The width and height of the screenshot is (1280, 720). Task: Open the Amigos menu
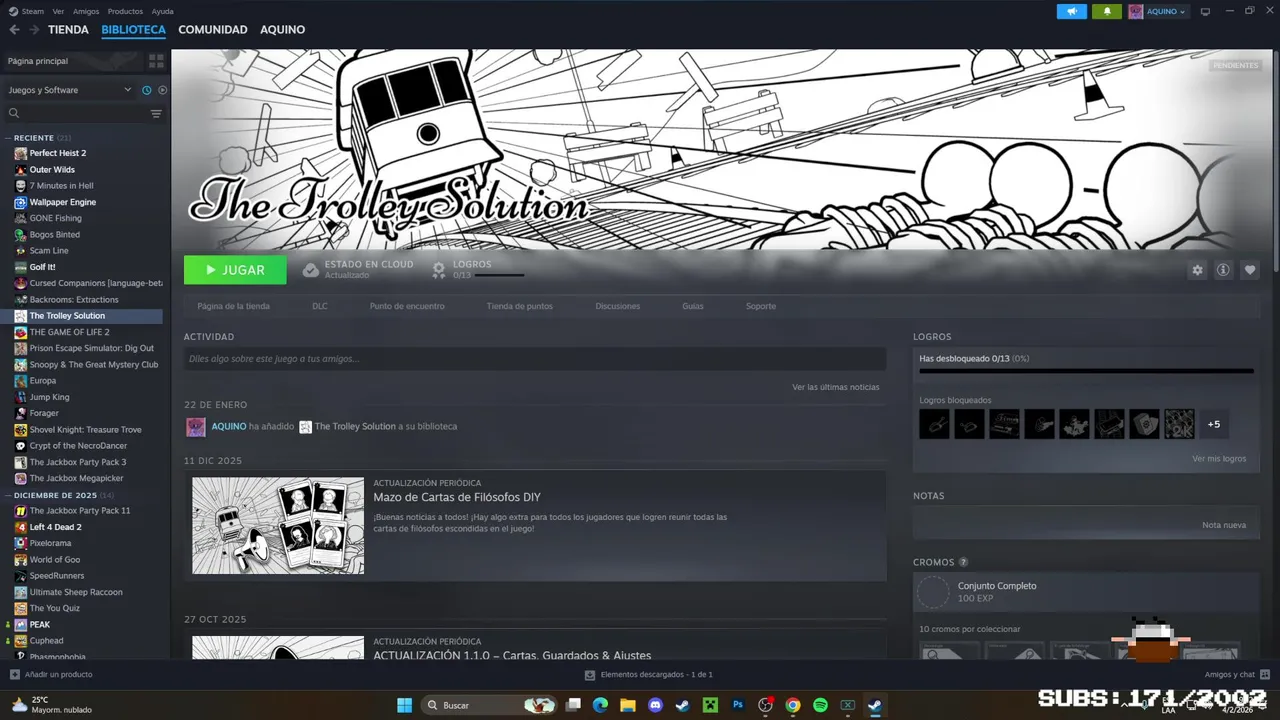tap(86, 11)
